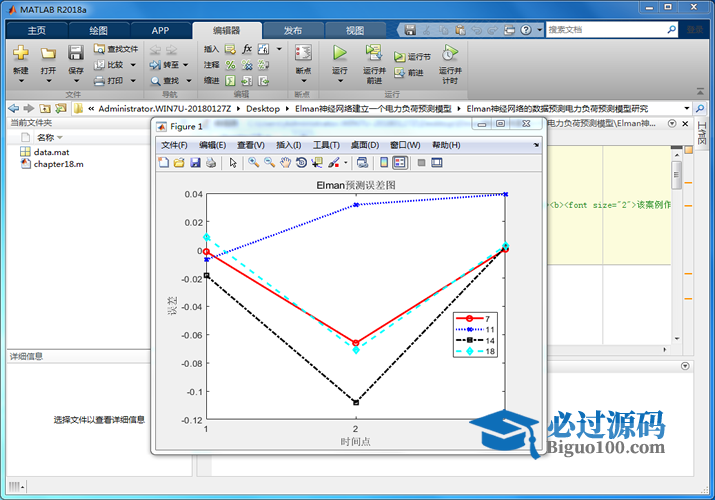Open the Print (打印) dropdown arrow
This screenshot has height=500, width=715.
click(x=133, y=81)
